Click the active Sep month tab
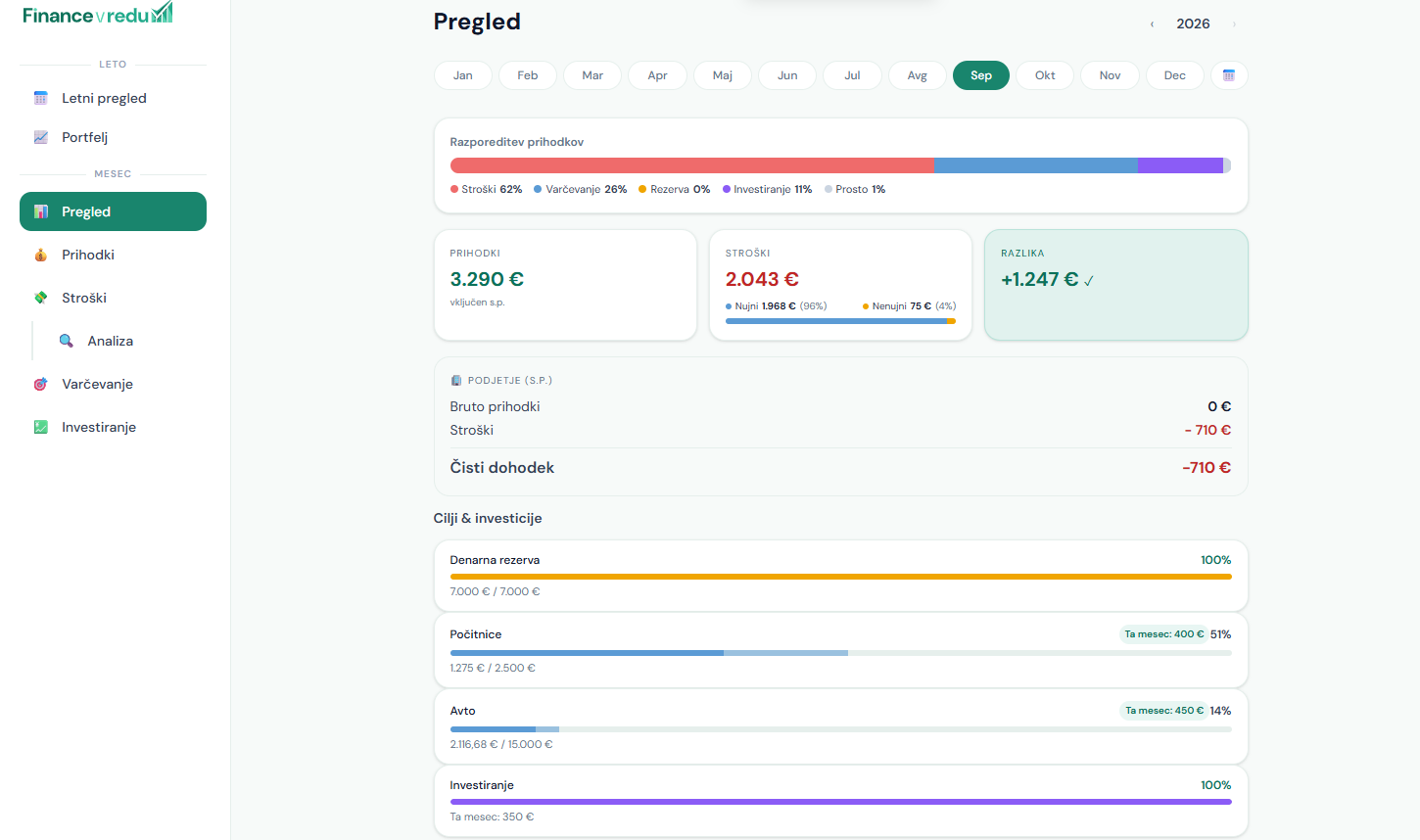Viewport: 1420px width, 840px height. coord(981,75)
